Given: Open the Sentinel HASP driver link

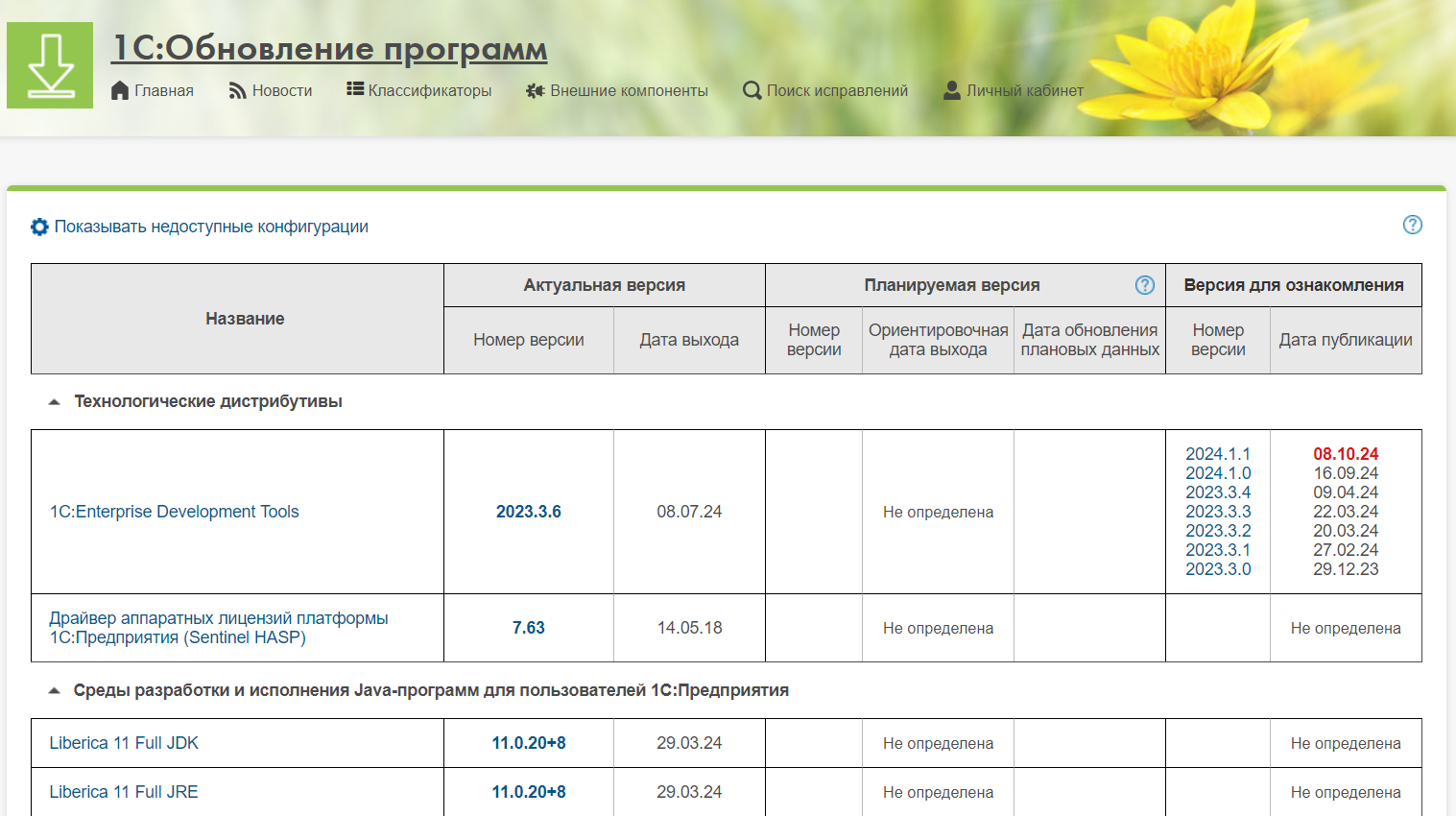Looking at the screenshot, I should click(x=219, y=628).
